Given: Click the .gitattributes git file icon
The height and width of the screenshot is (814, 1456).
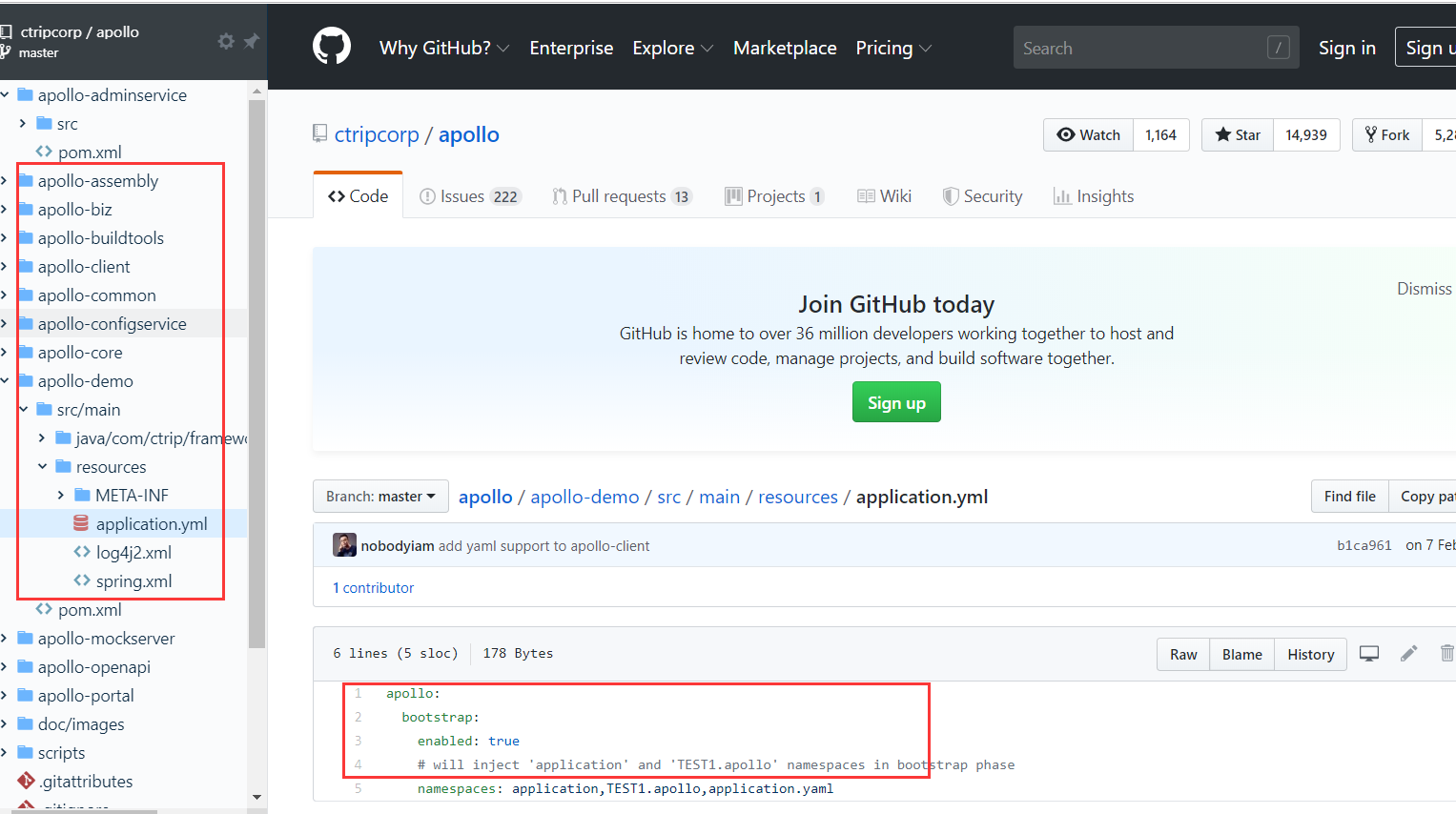Looking at the screenshot, I should pyautogui.click(x=26, y=781).
